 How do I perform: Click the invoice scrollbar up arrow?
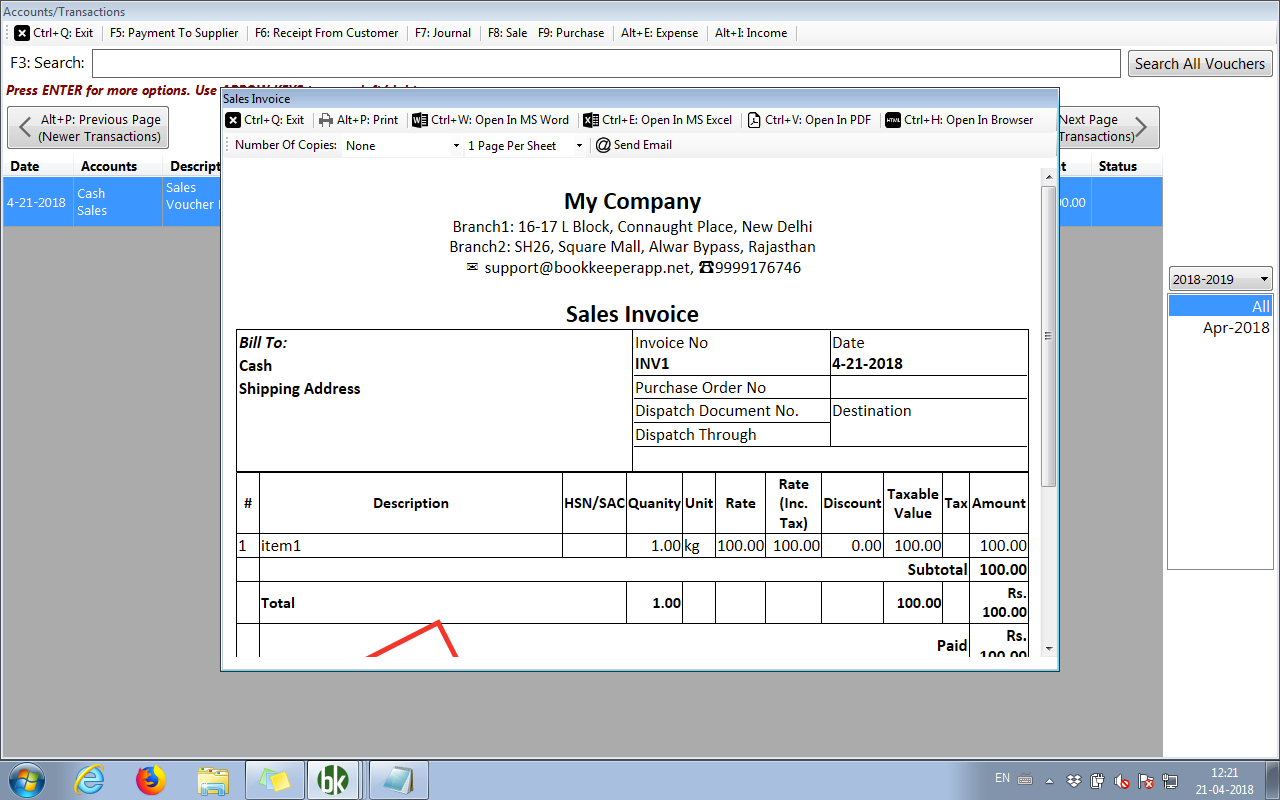coord(1048,177)
